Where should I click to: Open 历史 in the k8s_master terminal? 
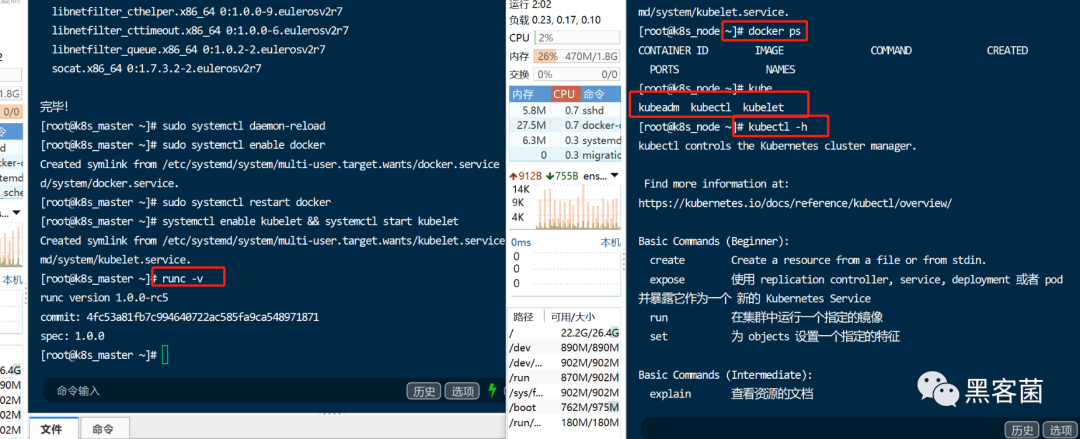coord(424,391)
